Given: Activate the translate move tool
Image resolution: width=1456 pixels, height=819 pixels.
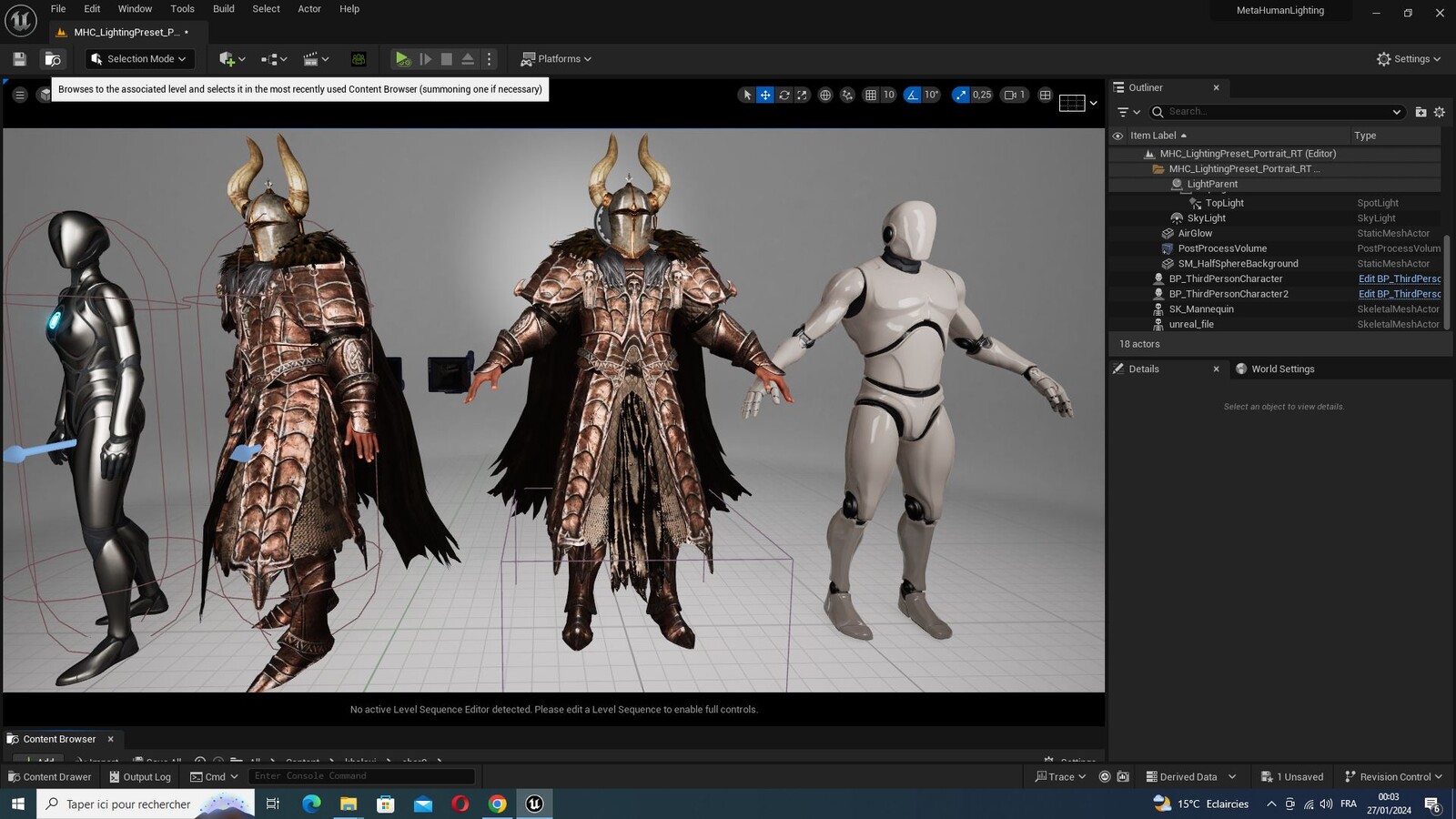Looking at the screenshot, I should [x=765, y=95].
